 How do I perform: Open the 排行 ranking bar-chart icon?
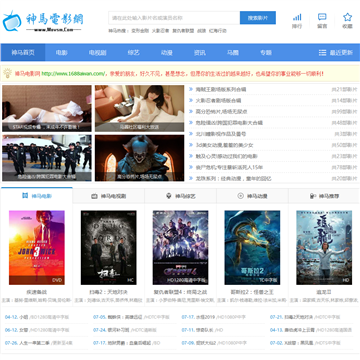[x=297, y=17]
